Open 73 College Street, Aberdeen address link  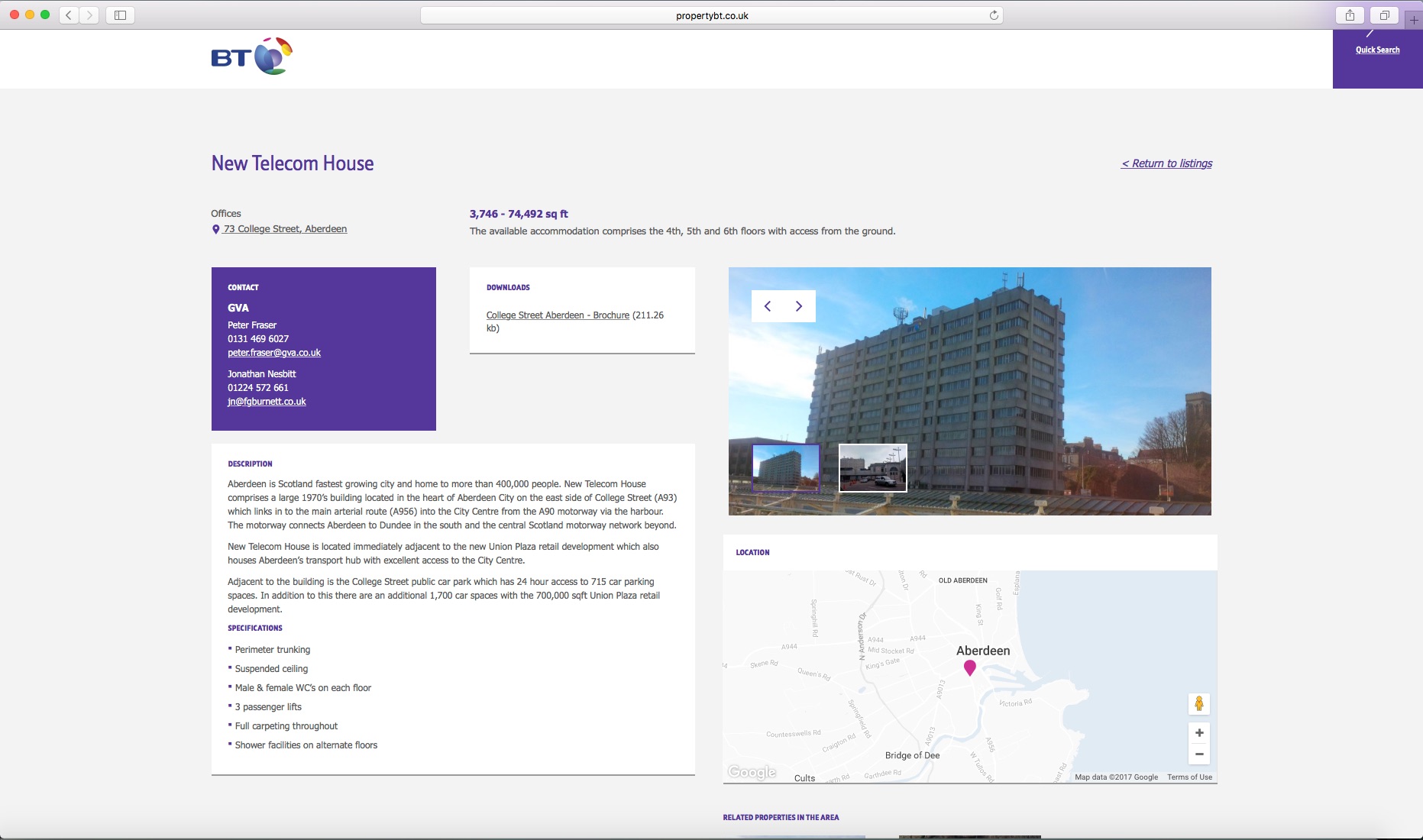pos(284,229)
